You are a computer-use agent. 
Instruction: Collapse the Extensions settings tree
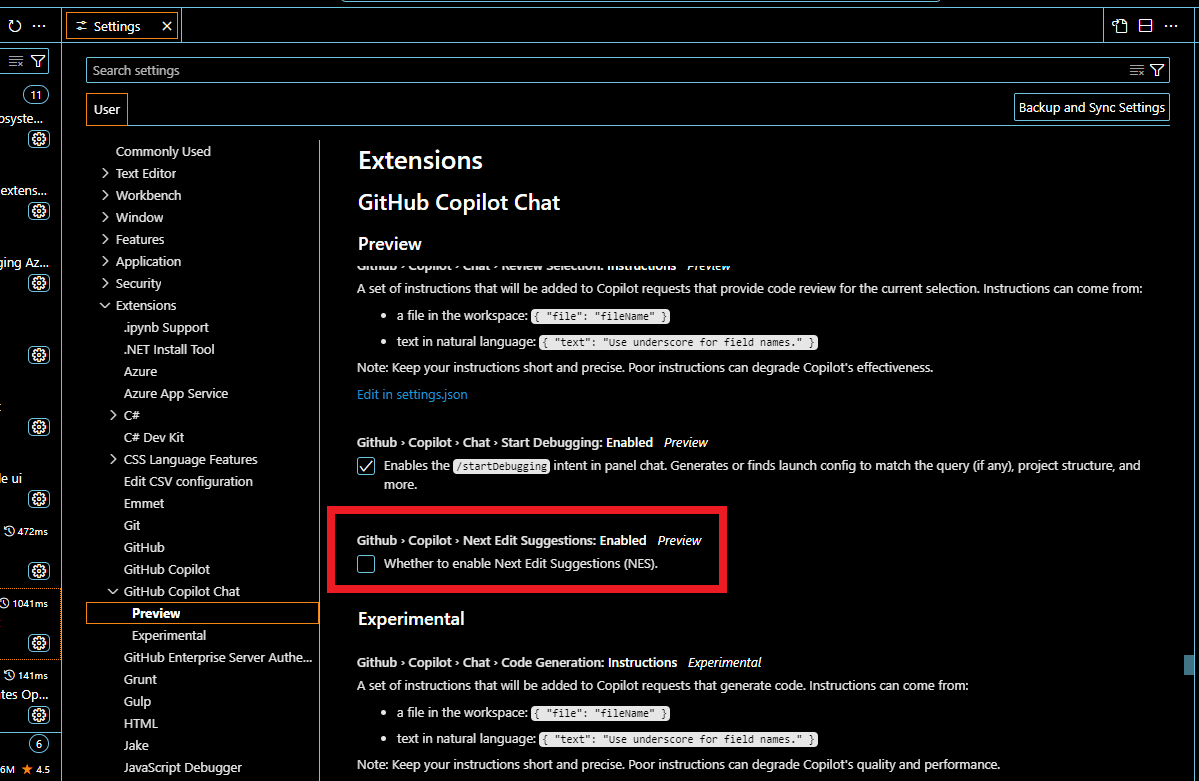click(105, 305)
